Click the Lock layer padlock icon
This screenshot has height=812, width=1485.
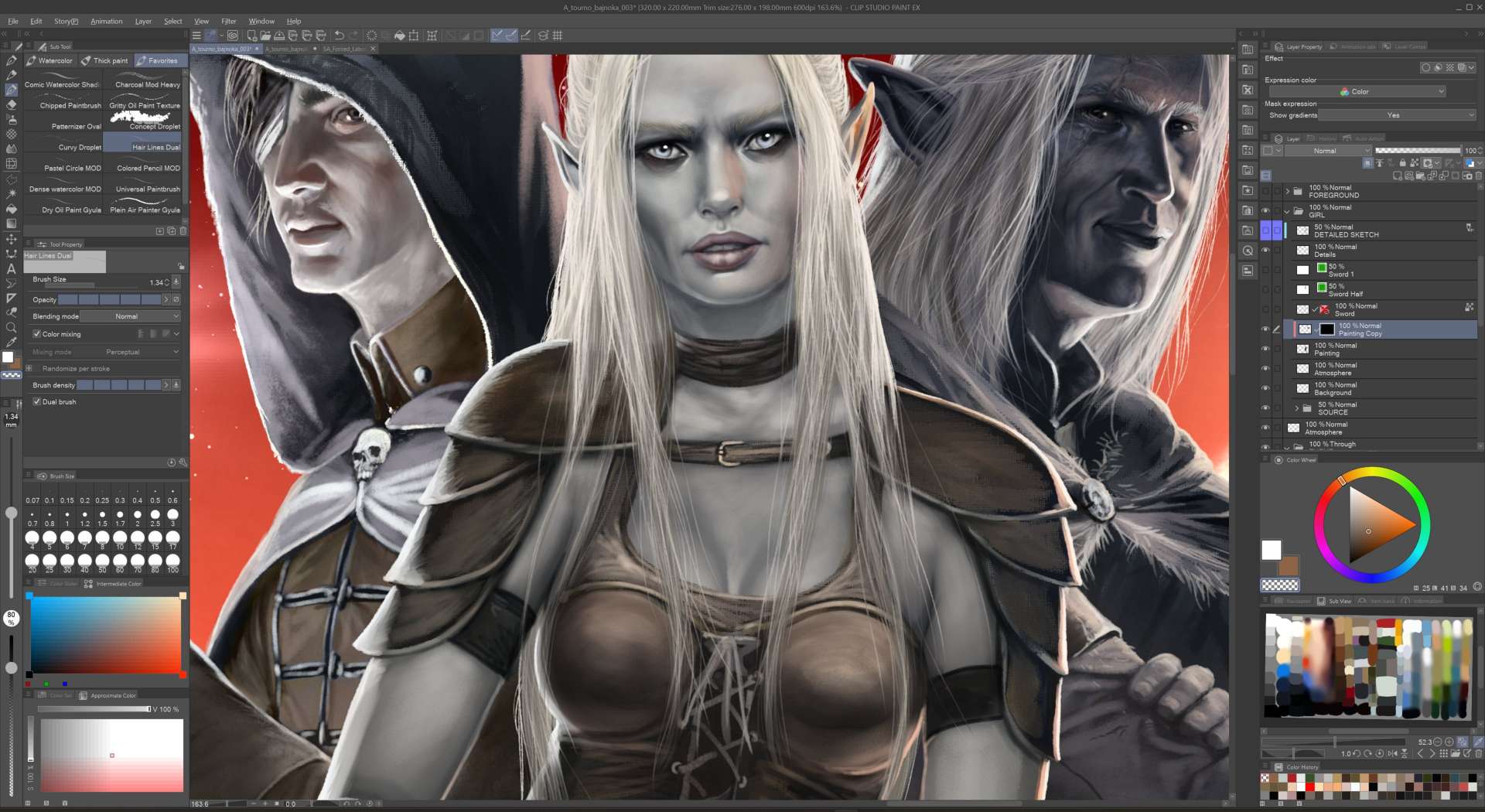pos(1402,163)
